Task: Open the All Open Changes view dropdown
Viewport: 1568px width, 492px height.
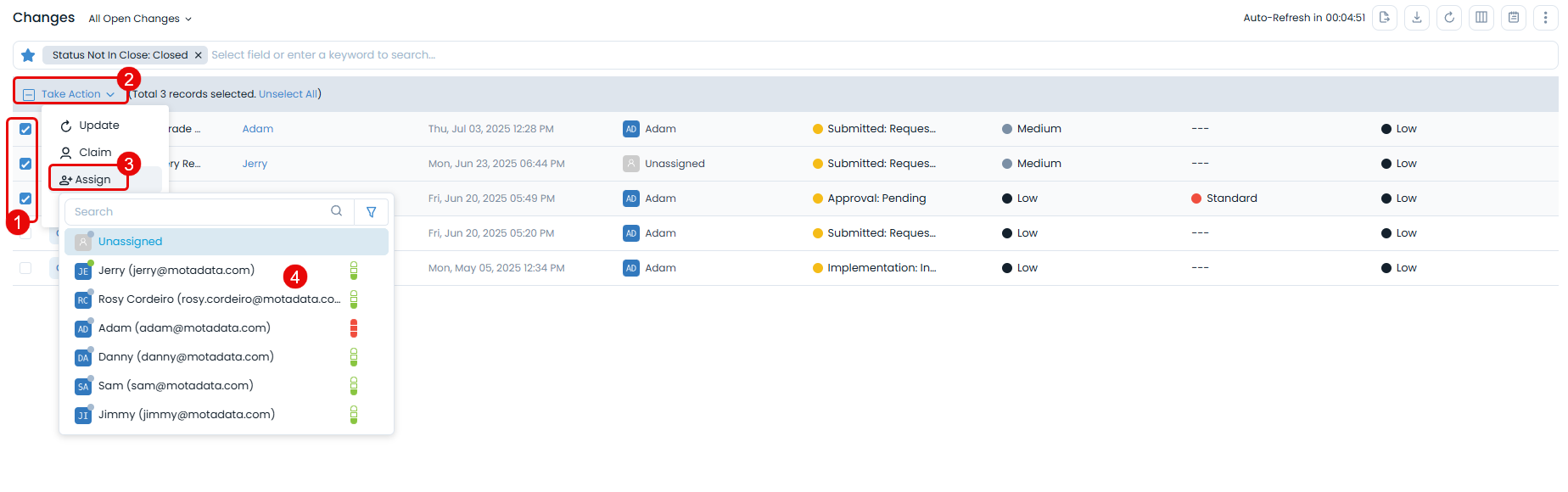Action: click(140, 19)
